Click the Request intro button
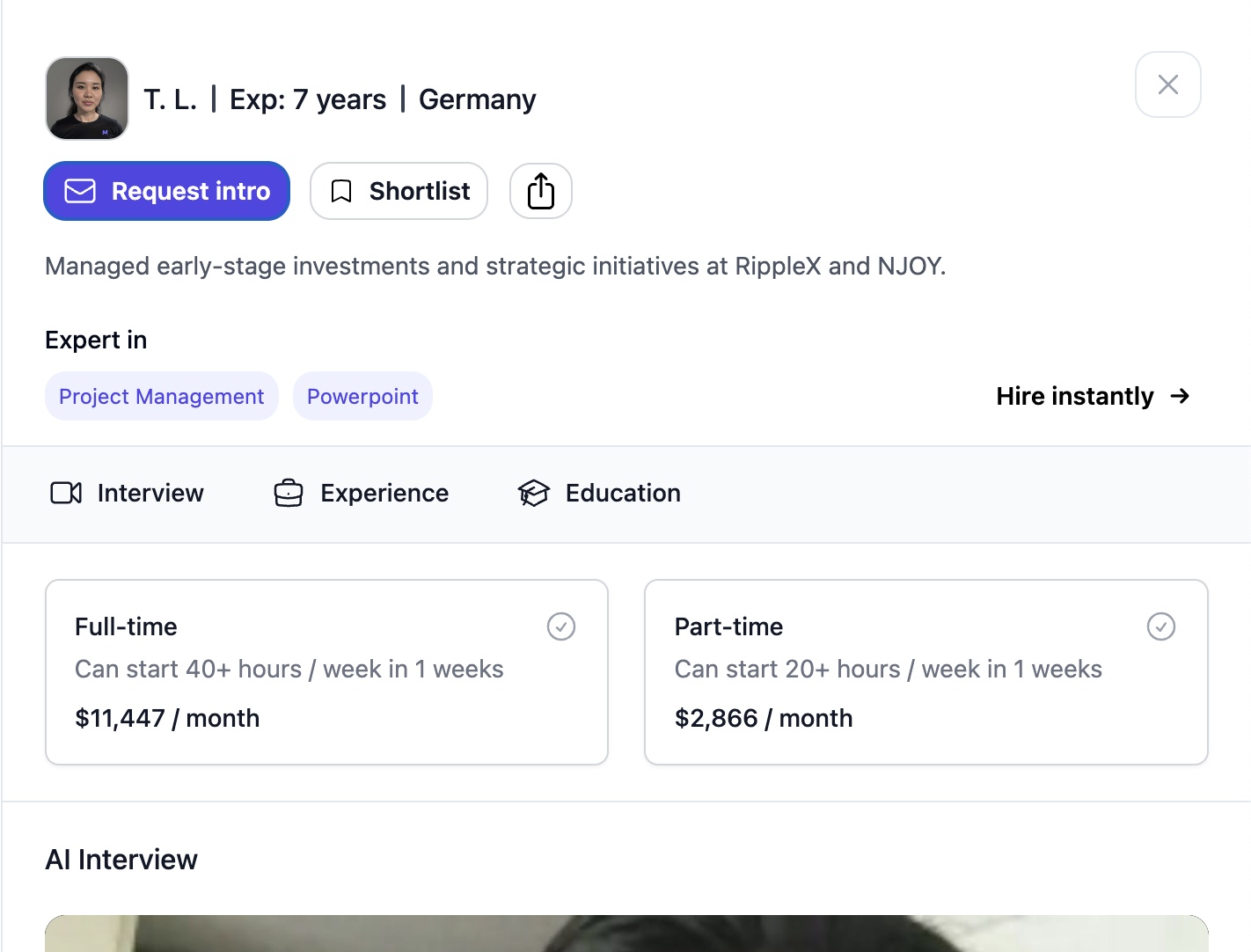 tap(167, 191)
